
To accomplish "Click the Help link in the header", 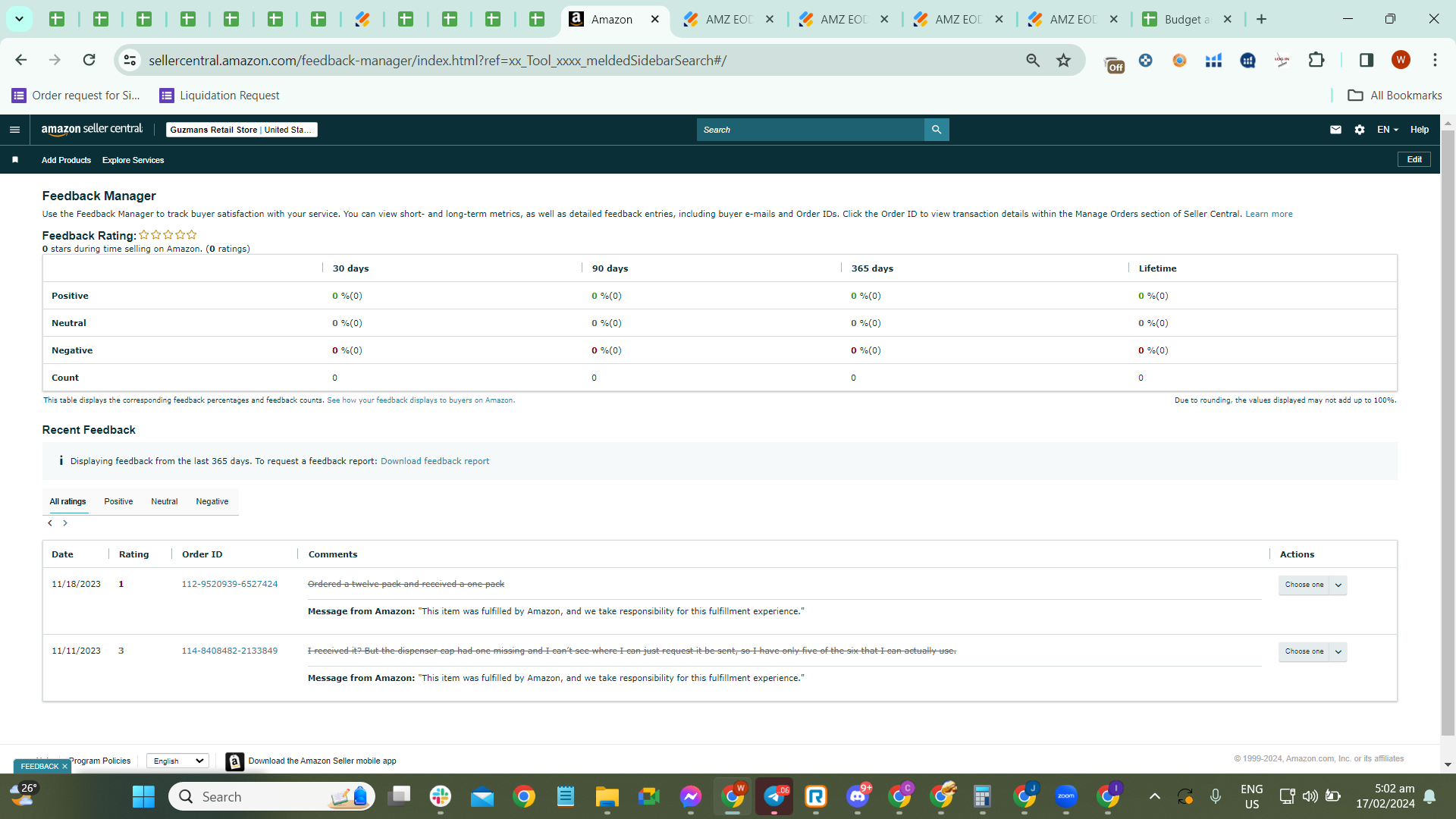I will click(x=1420, y=130).
